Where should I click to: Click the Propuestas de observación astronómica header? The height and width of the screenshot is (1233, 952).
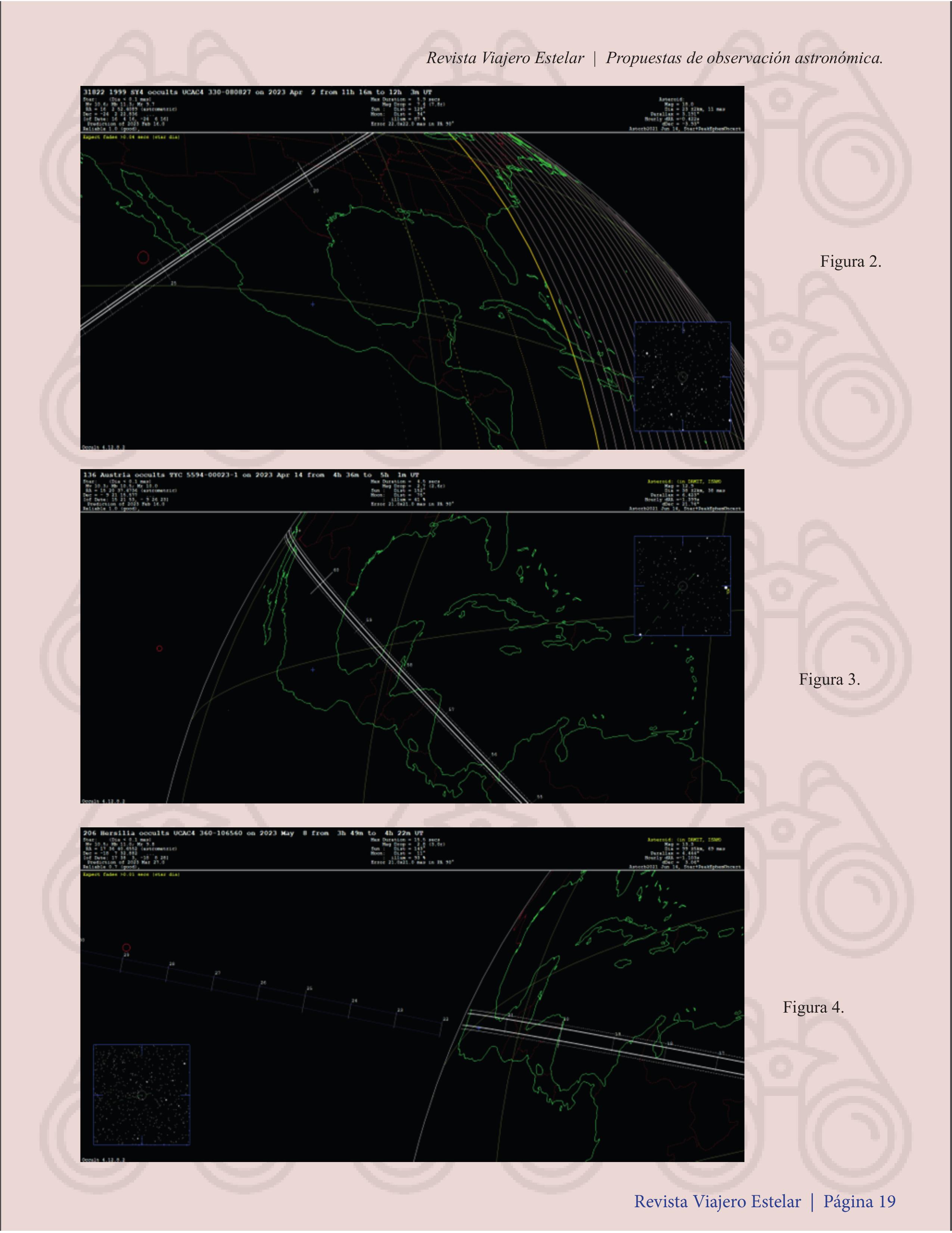coord(744,58)
